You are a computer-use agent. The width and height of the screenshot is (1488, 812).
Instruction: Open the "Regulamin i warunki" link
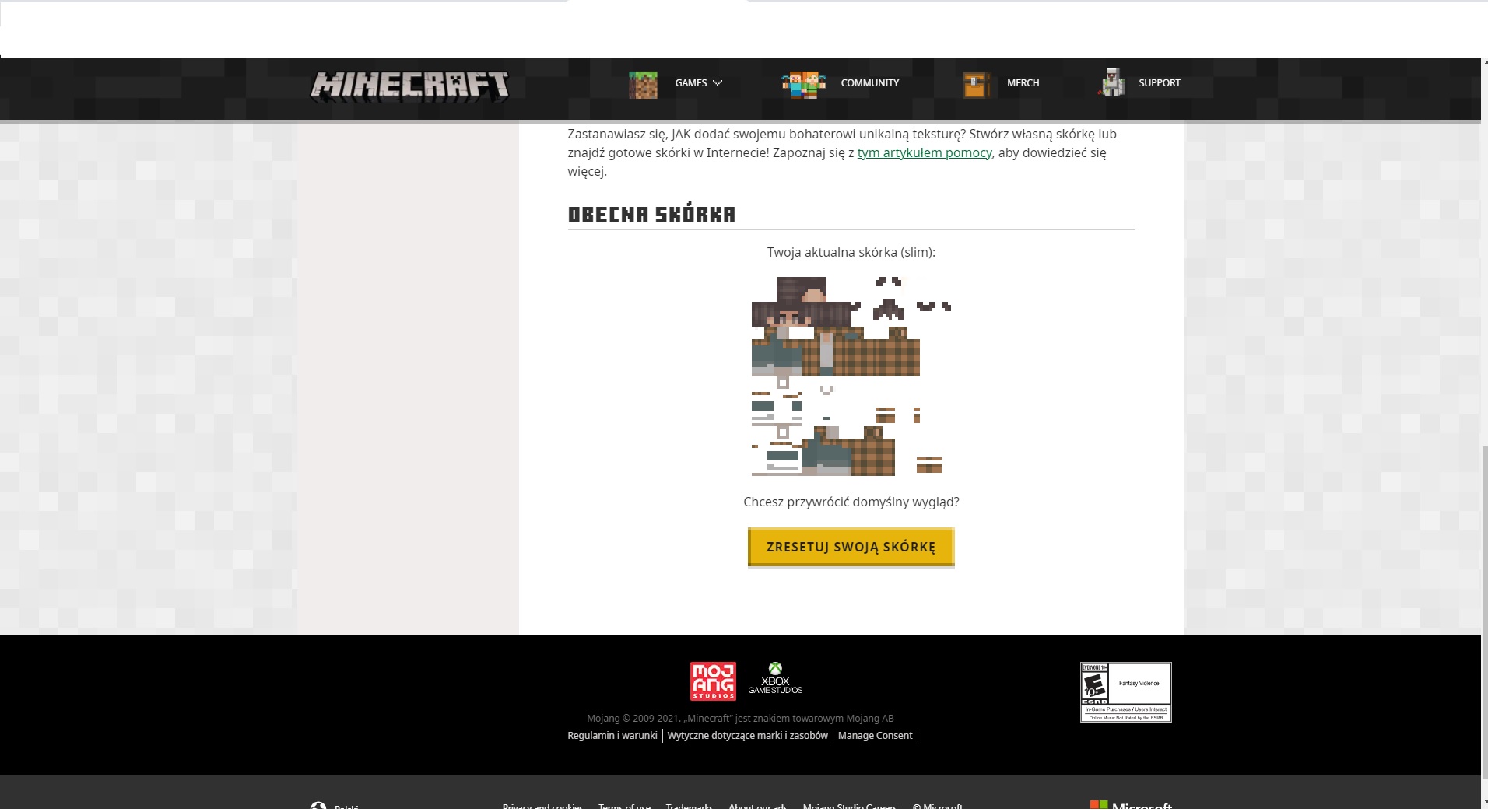pos(612,736)
